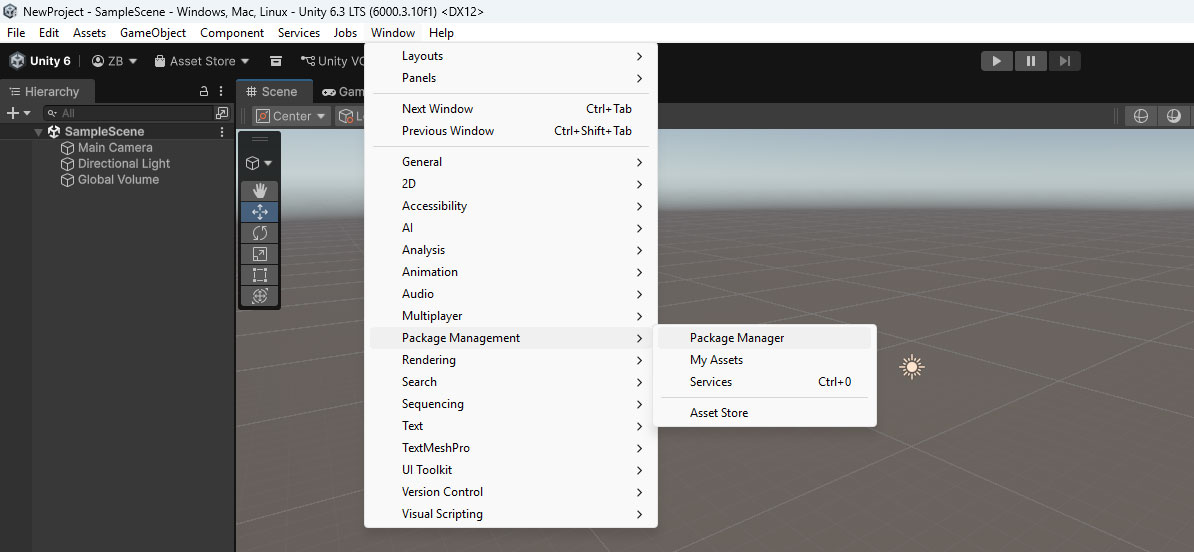
Task: Open the Edit menu
Action: pyautogui.click(x=49, y=33)
